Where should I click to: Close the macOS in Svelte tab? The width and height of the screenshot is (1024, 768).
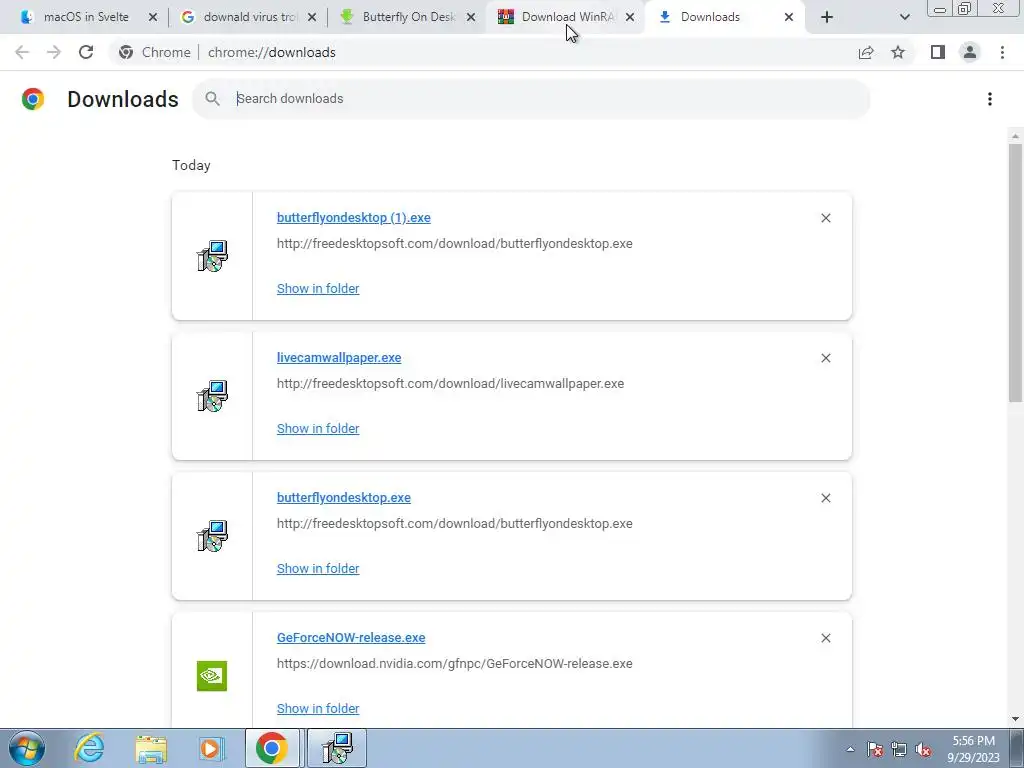[x=153, y=17]
